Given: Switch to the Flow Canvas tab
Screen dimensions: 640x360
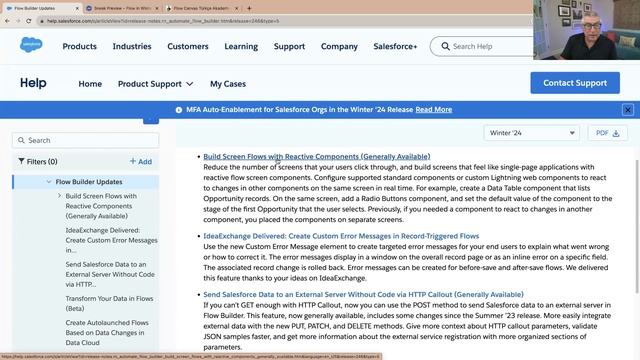Looking at the screenshot, I should 200,8.
